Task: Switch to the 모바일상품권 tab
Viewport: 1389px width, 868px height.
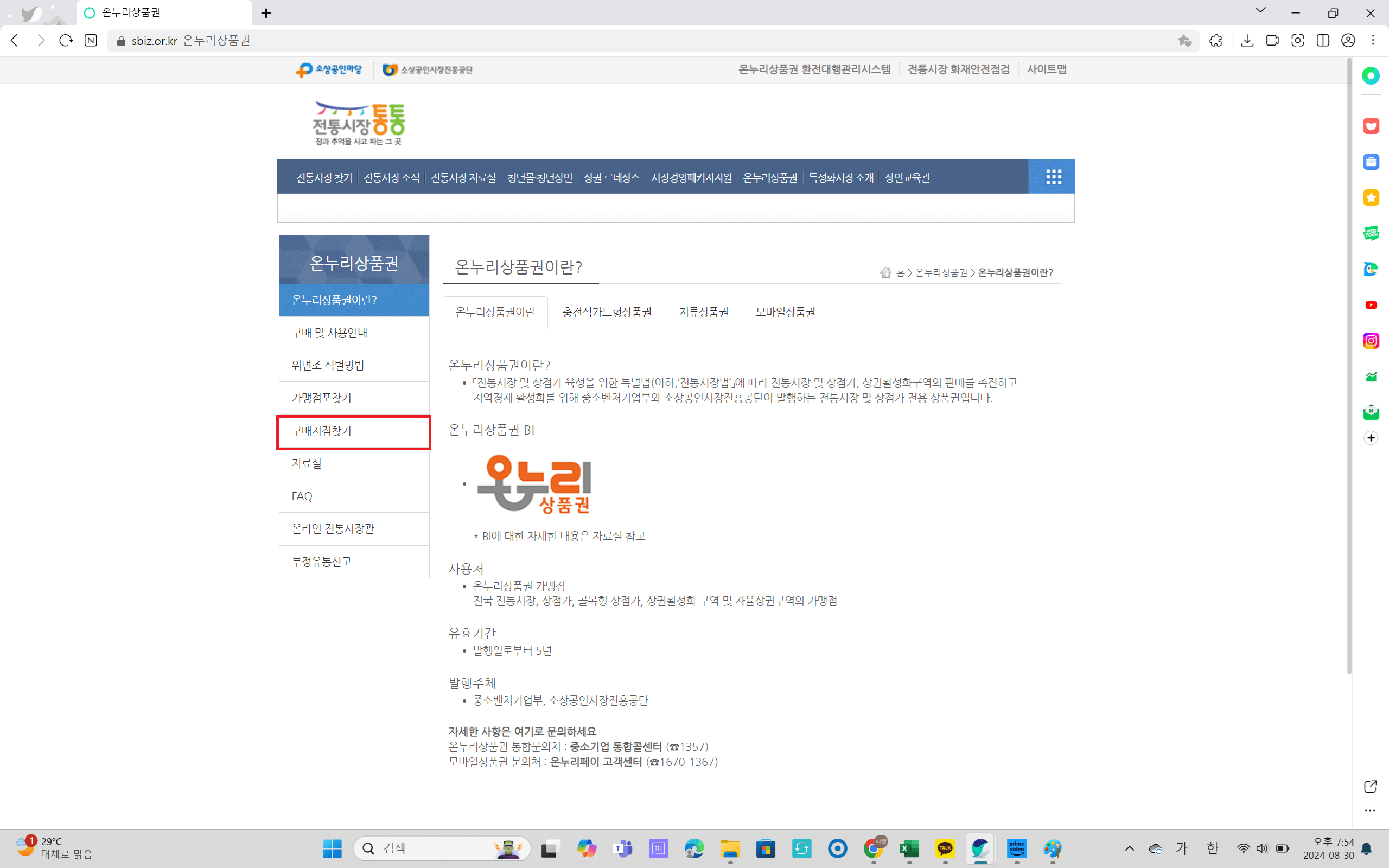Action: pyautogui.click(x=785, y=312)
